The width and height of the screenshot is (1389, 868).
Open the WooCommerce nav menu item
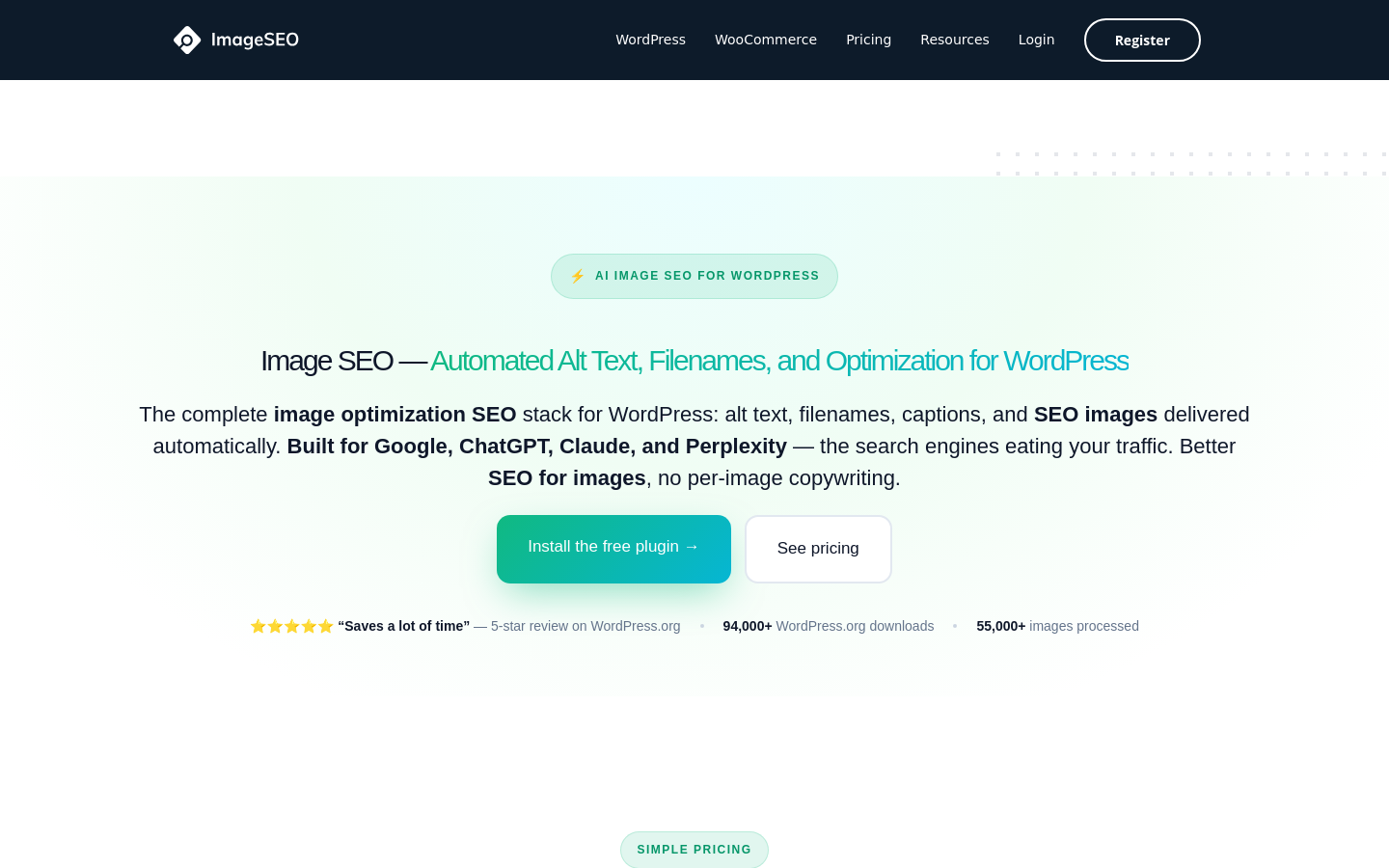point(766,40)
